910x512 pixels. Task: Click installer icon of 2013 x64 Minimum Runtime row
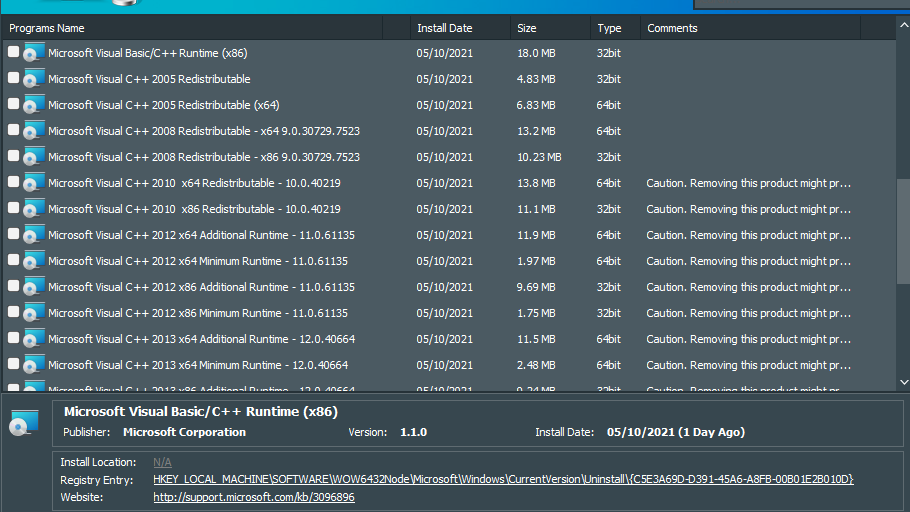coord(34,364)
